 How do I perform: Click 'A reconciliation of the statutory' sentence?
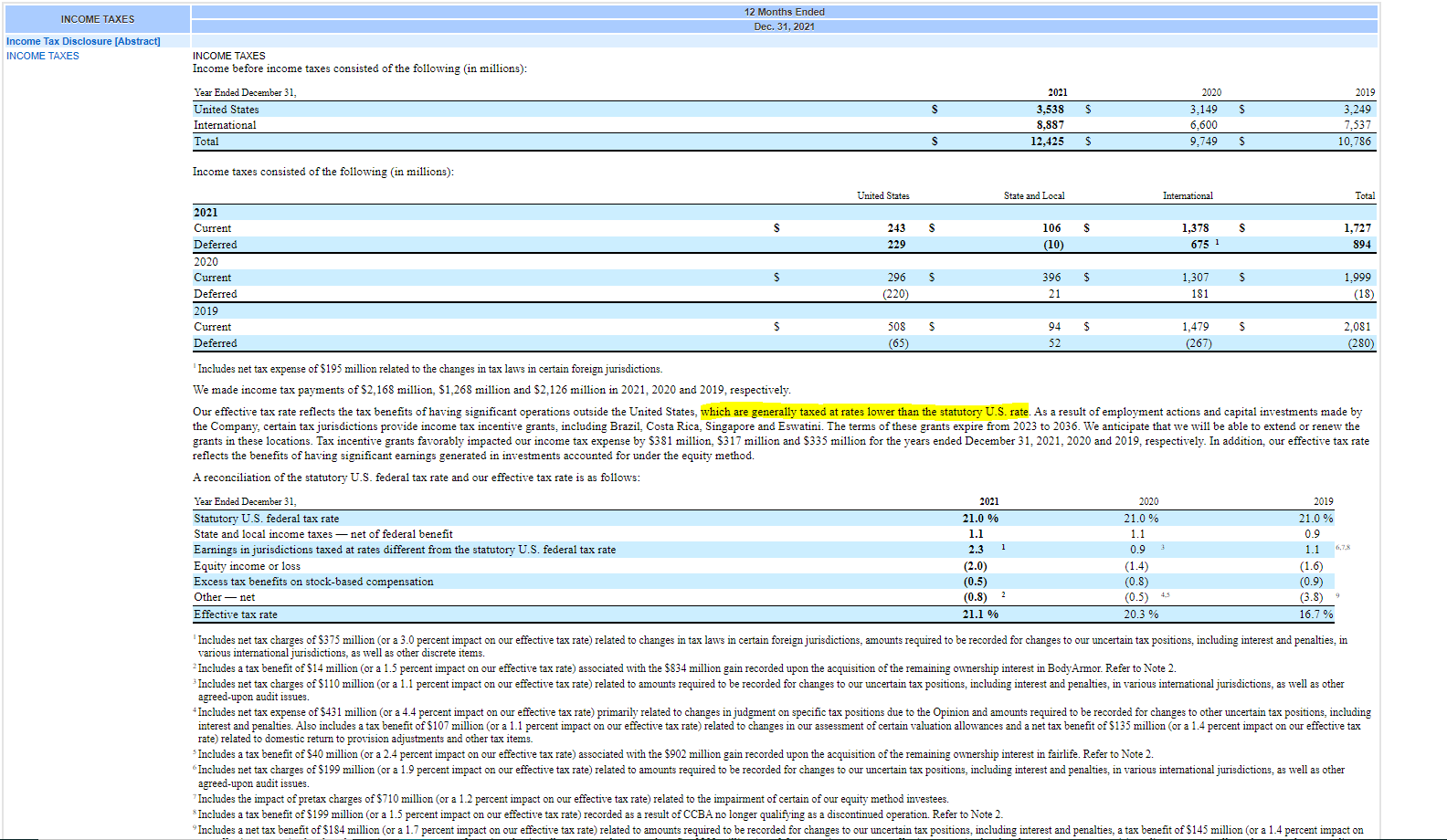pyautogui.click(x=417, y=478)
